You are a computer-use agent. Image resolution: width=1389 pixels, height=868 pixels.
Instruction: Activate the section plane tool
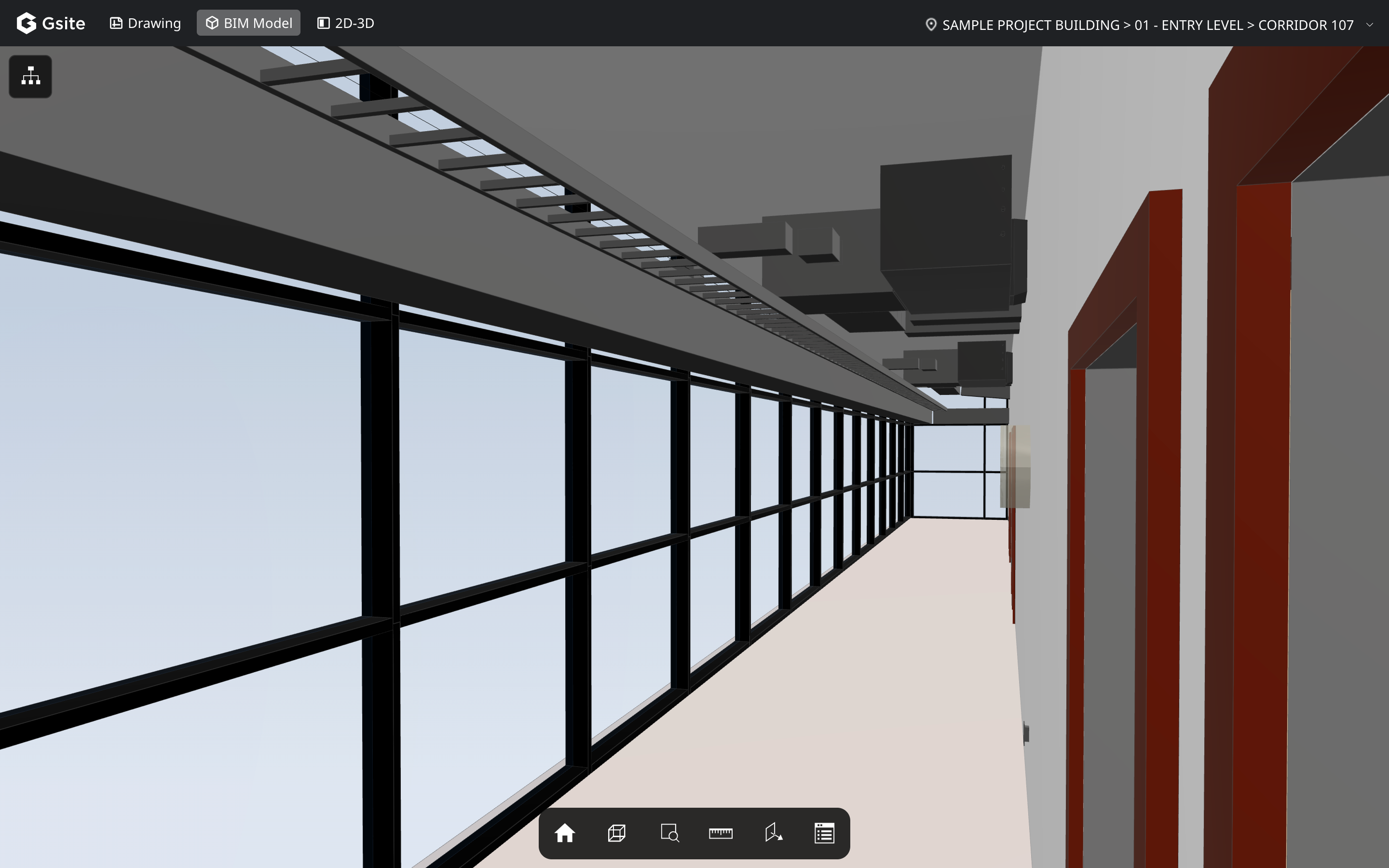coord(773,832)
